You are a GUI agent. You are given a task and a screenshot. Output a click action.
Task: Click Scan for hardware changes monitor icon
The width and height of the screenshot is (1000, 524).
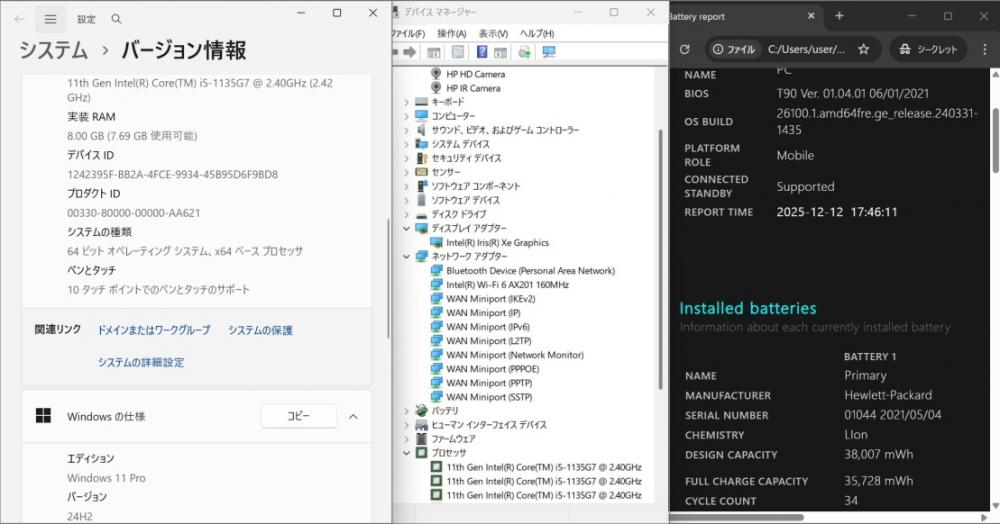(548, 52)
